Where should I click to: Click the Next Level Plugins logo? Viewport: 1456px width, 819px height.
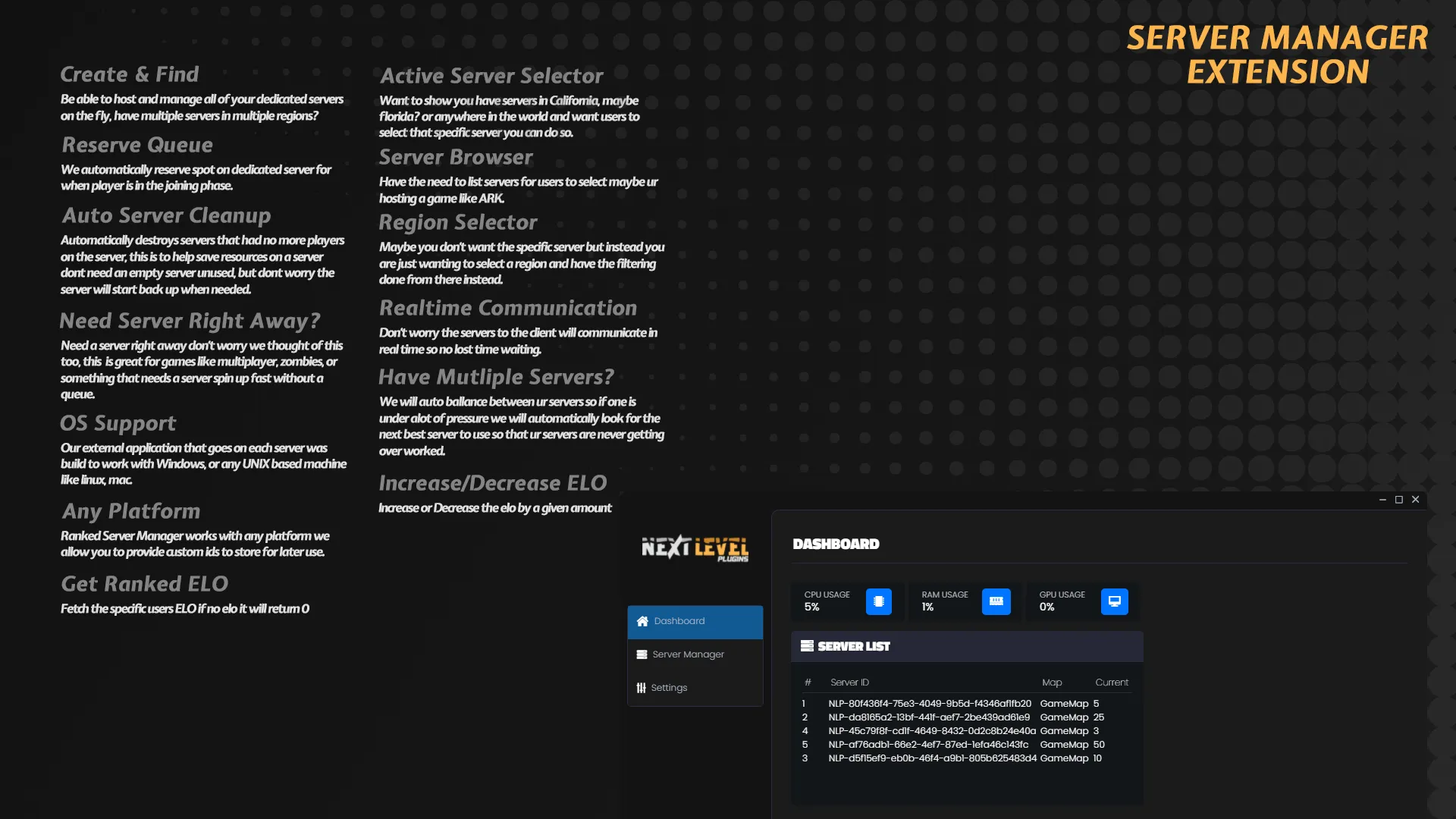(x=695, y=548)
